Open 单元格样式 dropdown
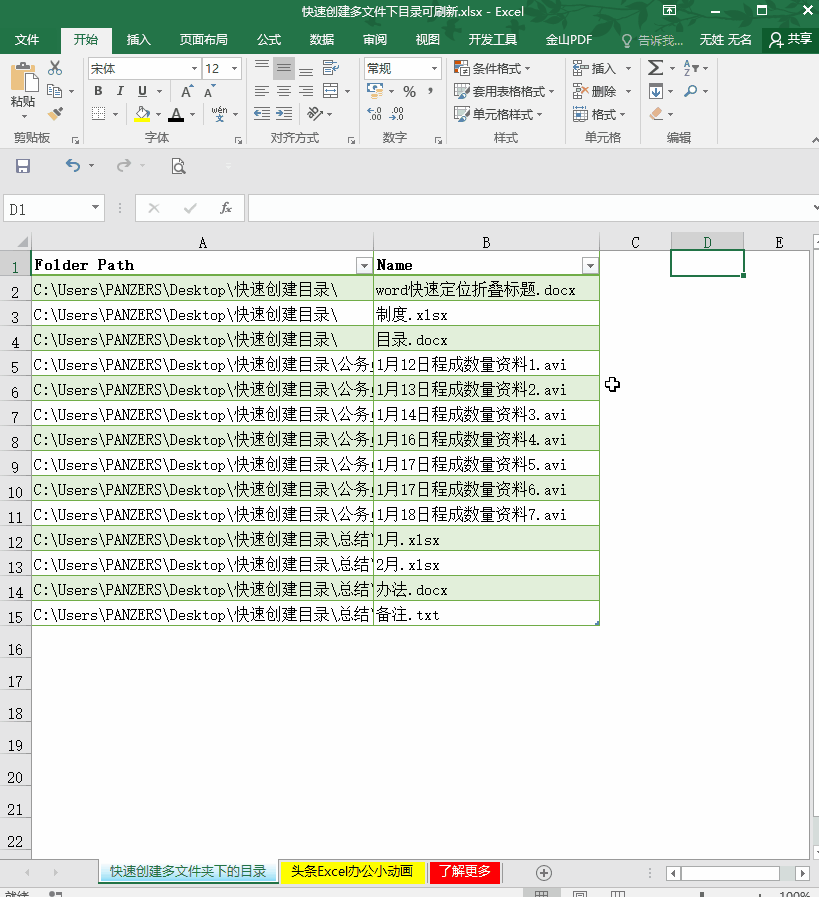The width and height of the screenshot is (819, 897). pyautogui.click(x=498, y=114)
